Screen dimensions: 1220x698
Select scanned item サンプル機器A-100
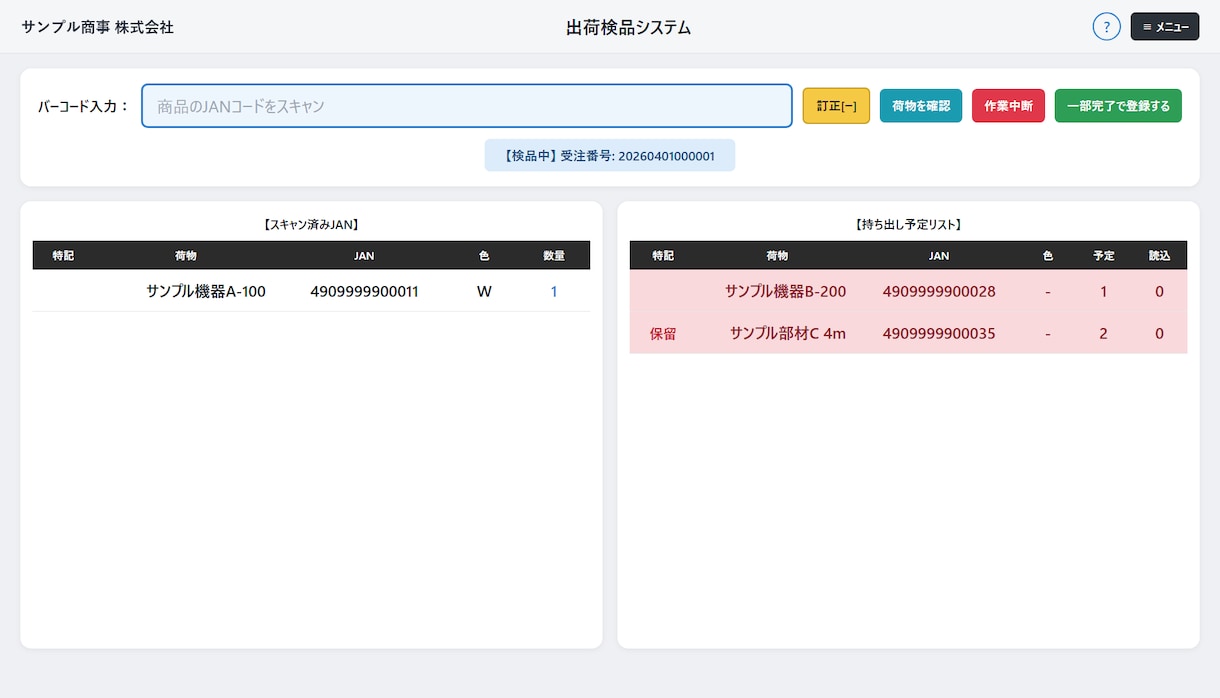tap(206, 292)
